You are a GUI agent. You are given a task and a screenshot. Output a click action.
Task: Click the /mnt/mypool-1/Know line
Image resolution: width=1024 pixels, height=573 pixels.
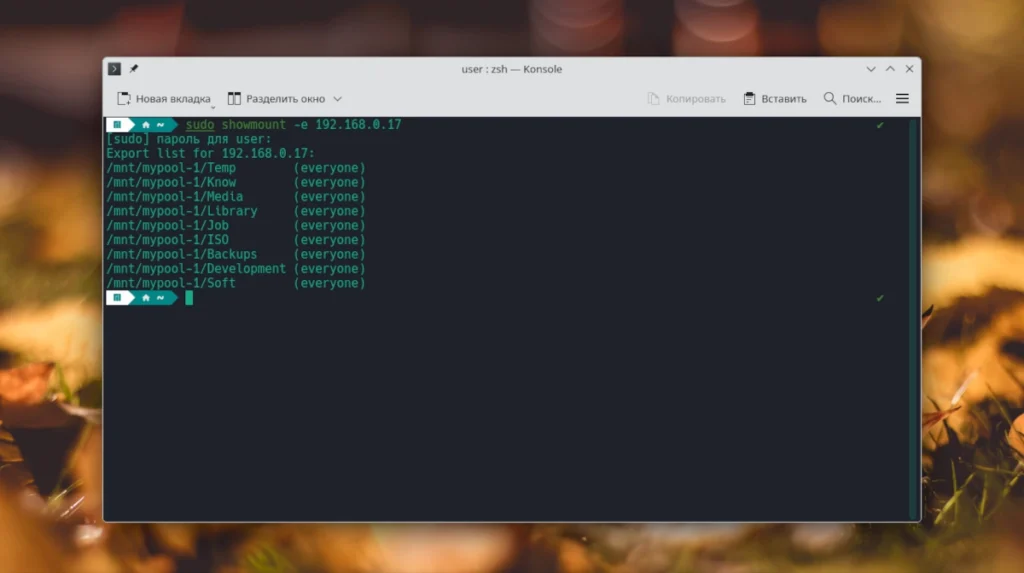(236, 182)
